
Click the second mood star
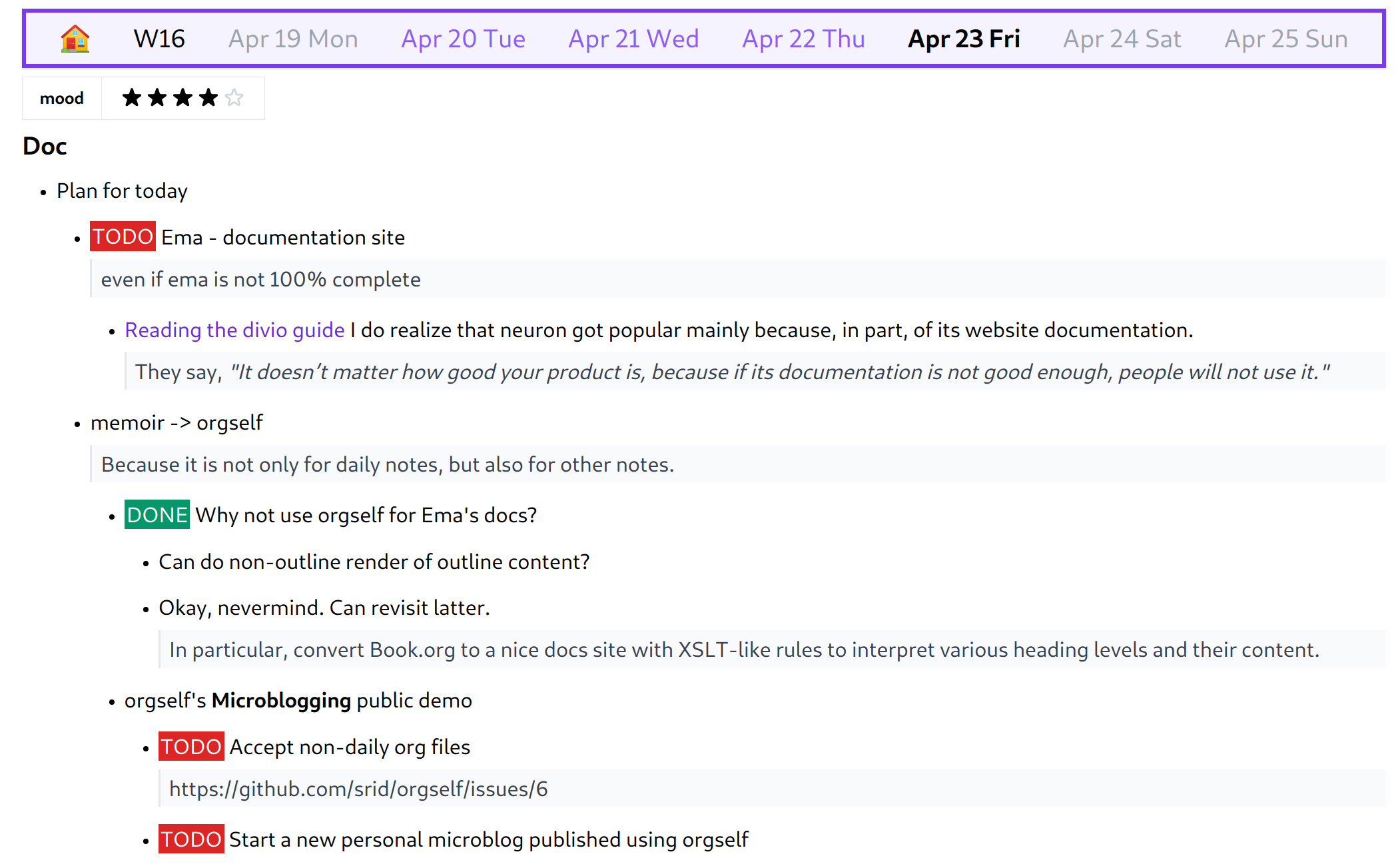point(157,98)
